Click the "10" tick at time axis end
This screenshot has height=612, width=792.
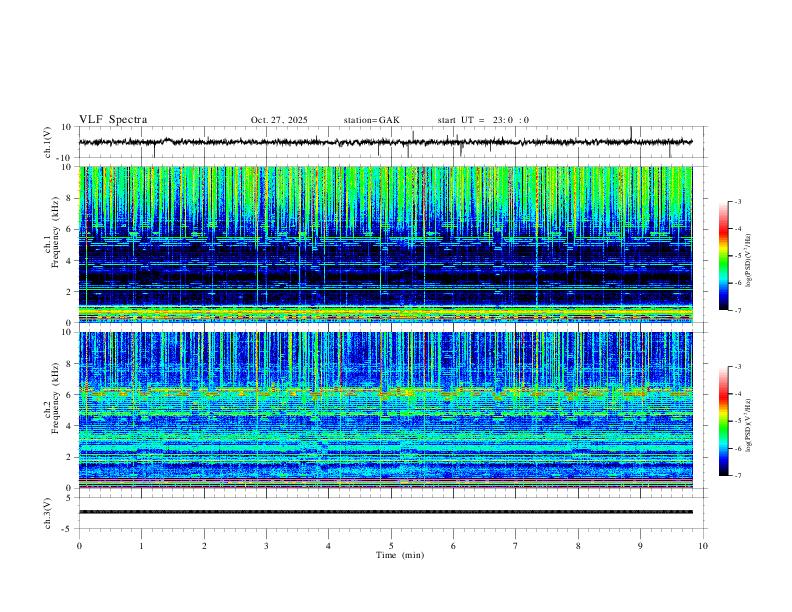pyautogui.click(x=703, y=546)
